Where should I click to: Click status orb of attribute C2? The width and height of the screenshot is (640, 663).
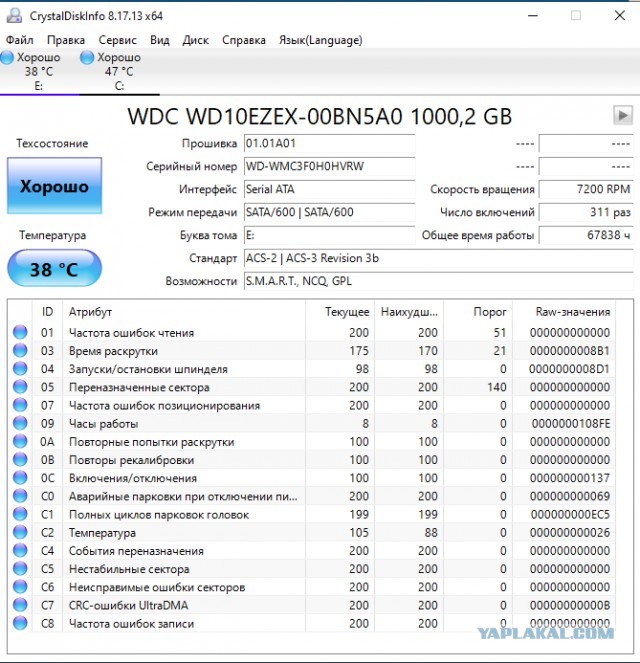tap(20, 532)
